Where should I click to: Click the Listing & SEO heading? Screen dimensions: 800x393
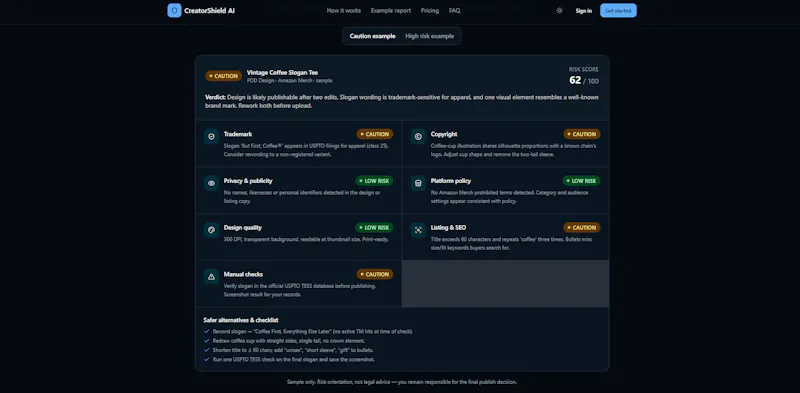click(x=448, y=228)
